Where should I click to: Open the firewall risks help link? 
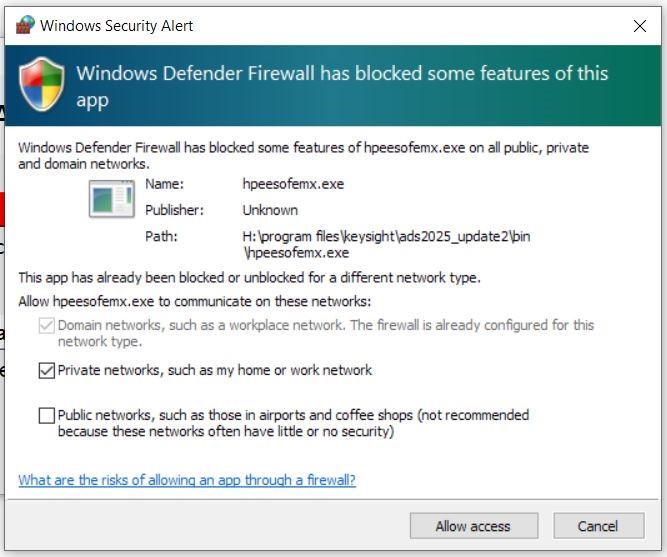click(187, 480)
